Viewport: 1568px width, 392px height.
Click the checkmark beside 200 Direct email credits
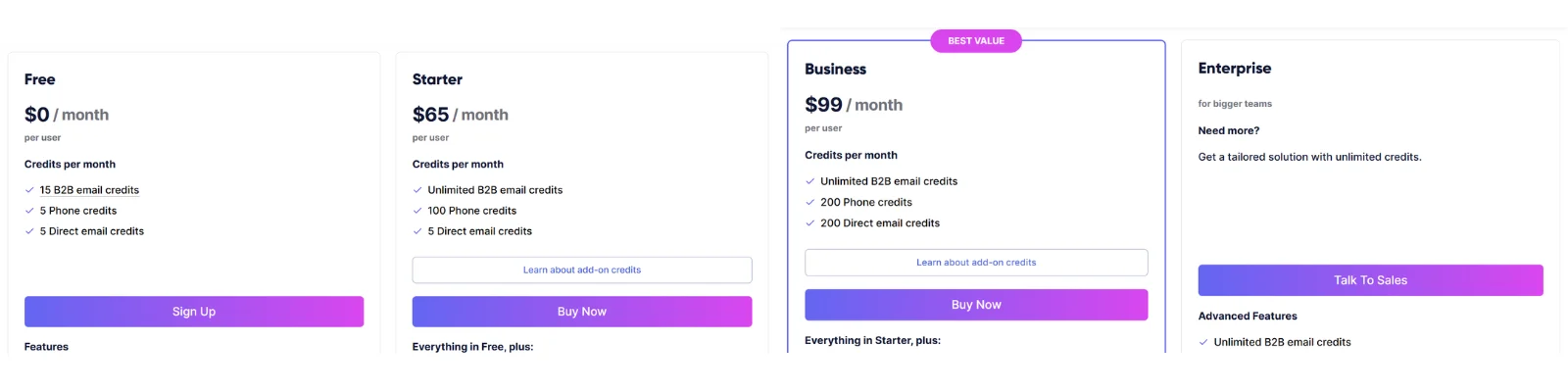pos(810,223)
